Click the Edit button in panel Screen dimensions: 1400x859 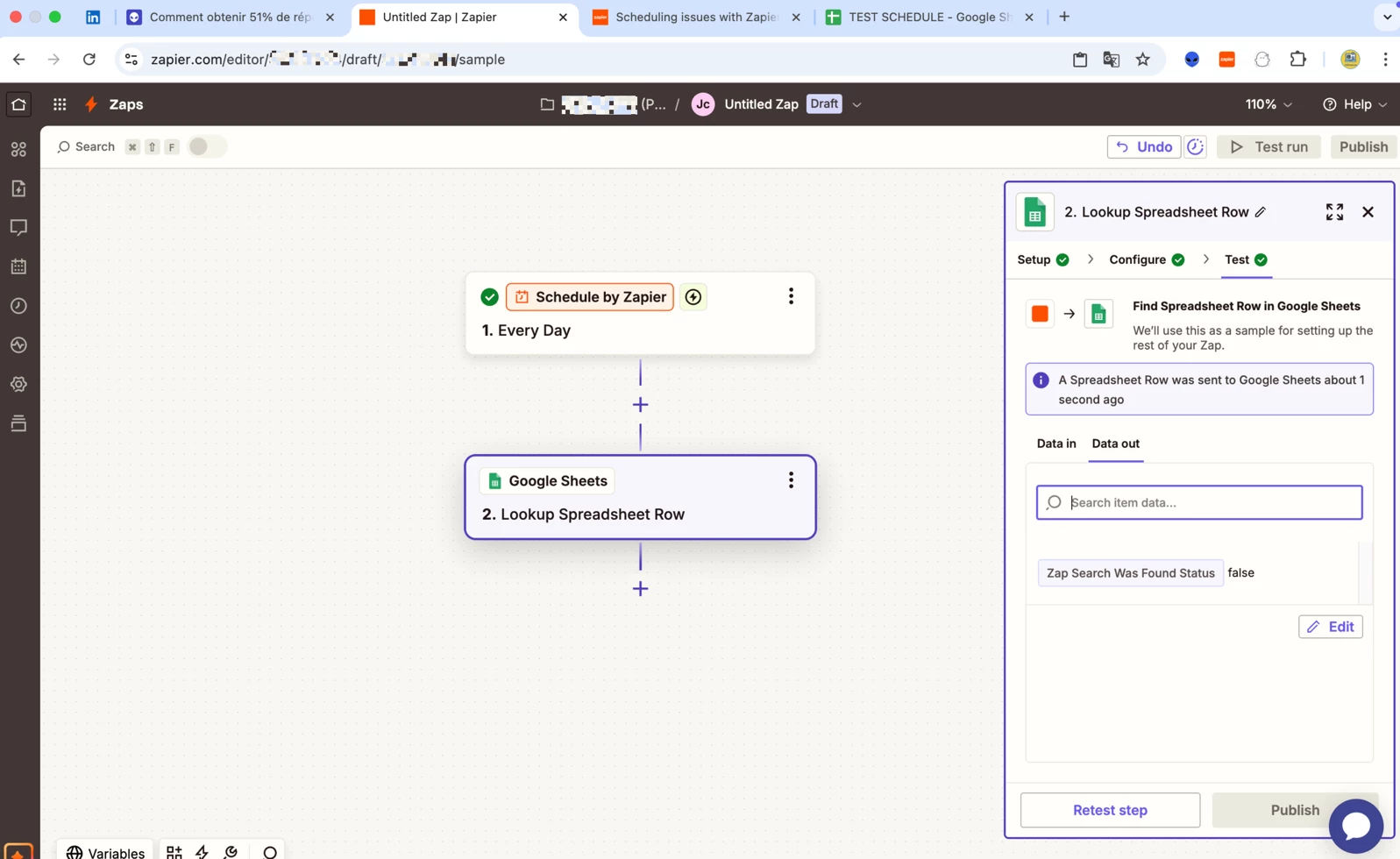click(1330, 627)
